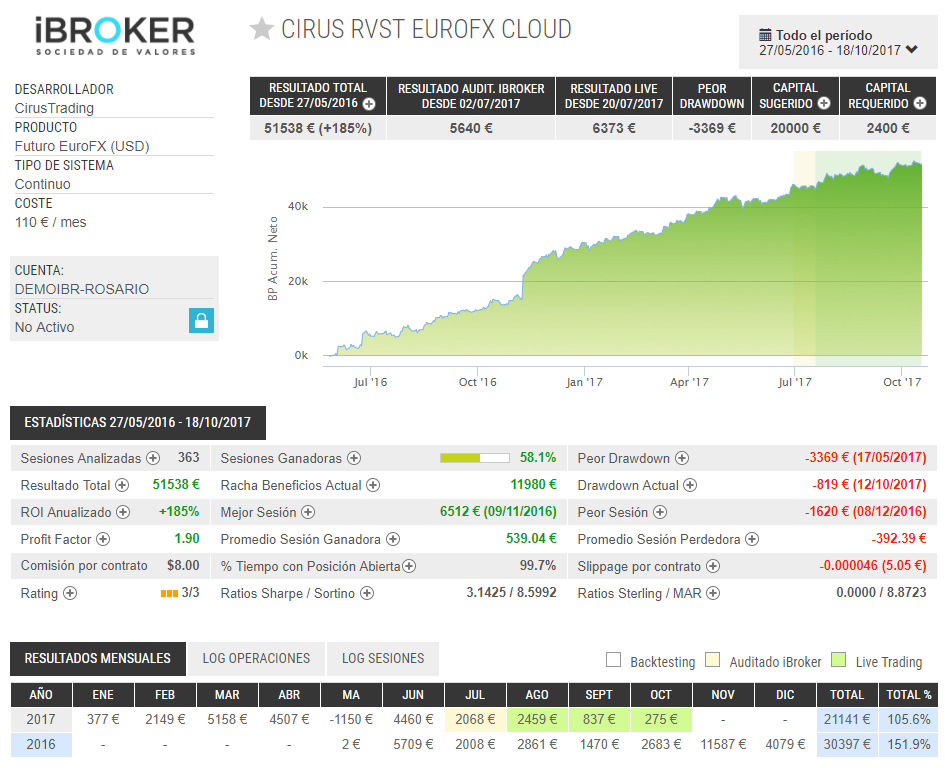The image size is (945, 768).
Task: Click the TOTAL % column header
Action: coord(908,694)
